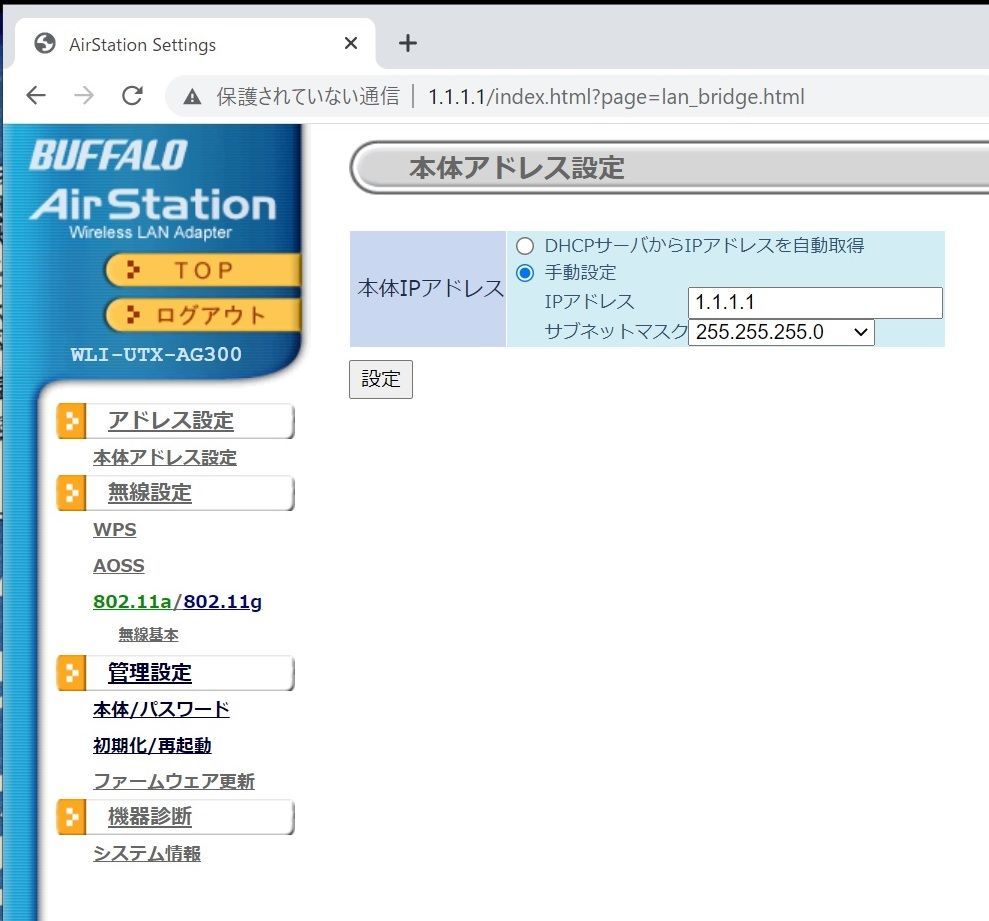Click the ログアウト logout button
Viewport: 989px width, 921px height.
(202, 315)
